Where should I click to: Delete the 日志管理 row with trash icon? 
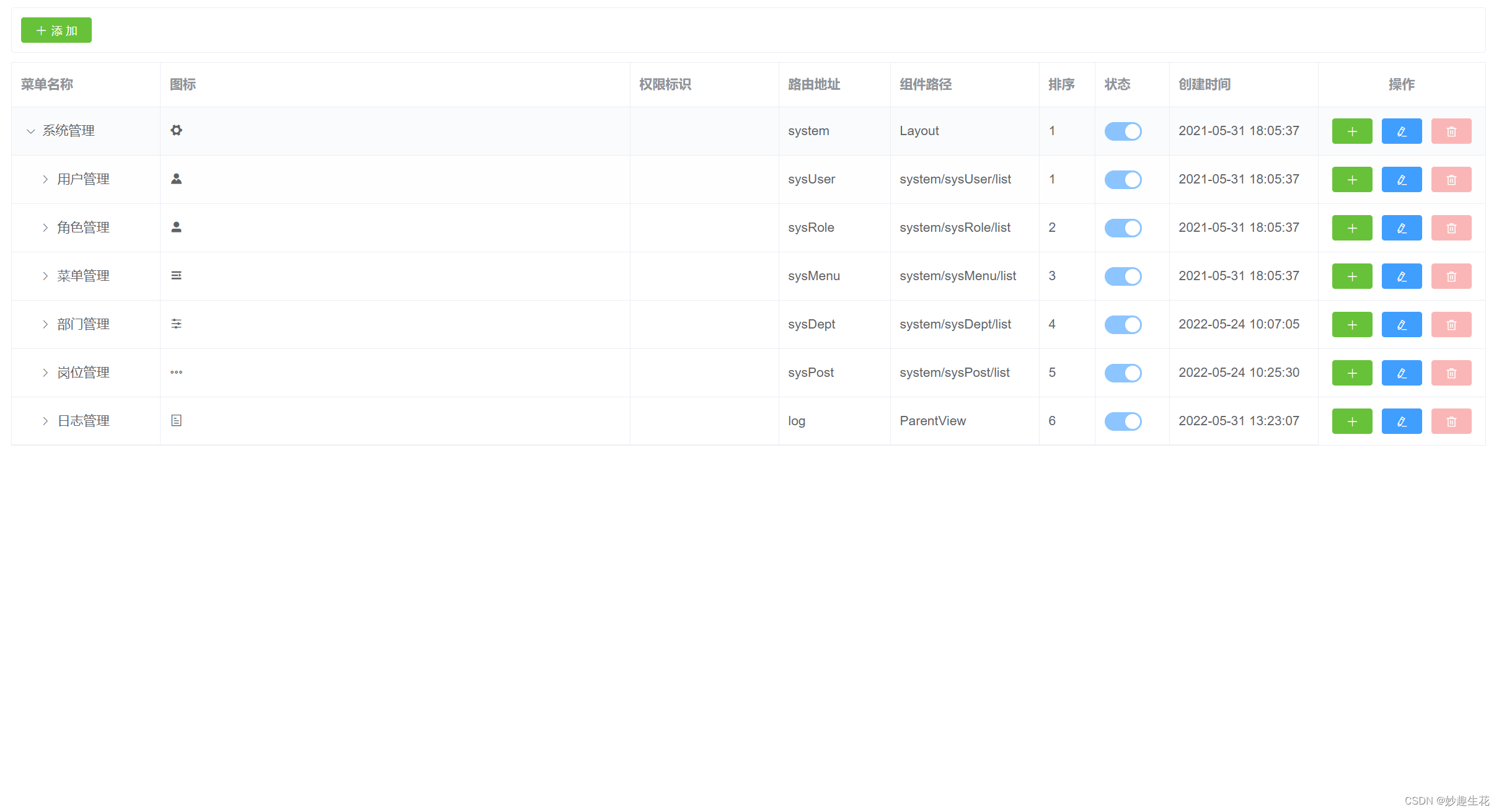point(1451,421)
